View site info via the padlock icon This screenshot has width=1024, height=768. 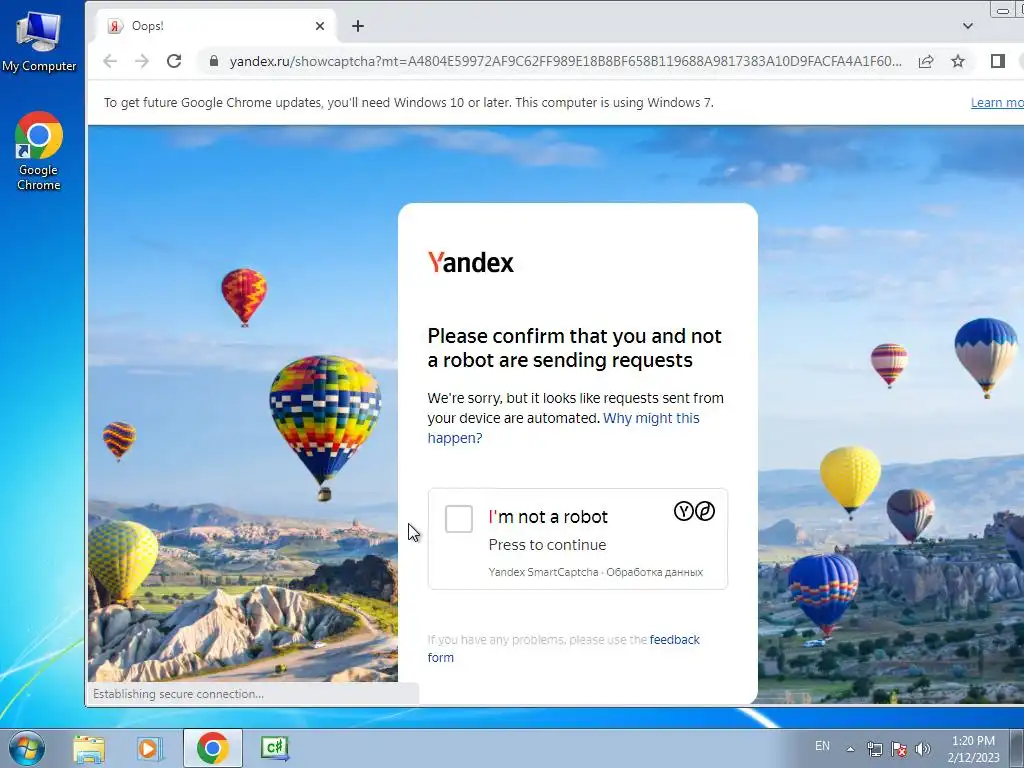[x=214, y=61]
